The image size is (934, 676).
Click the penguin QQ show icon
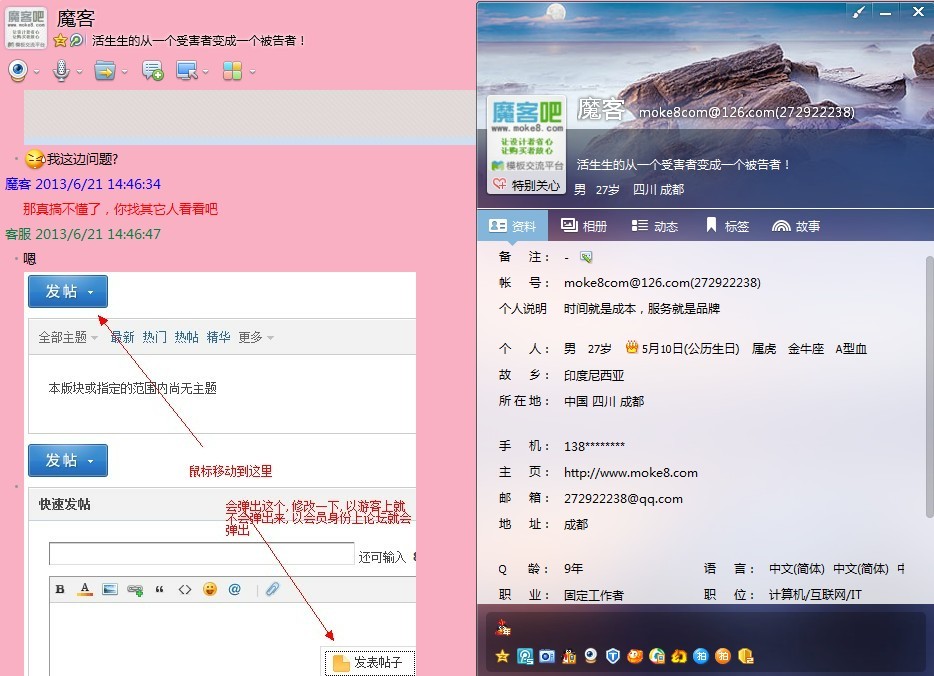pyautogui.click(x=569, y=656)
